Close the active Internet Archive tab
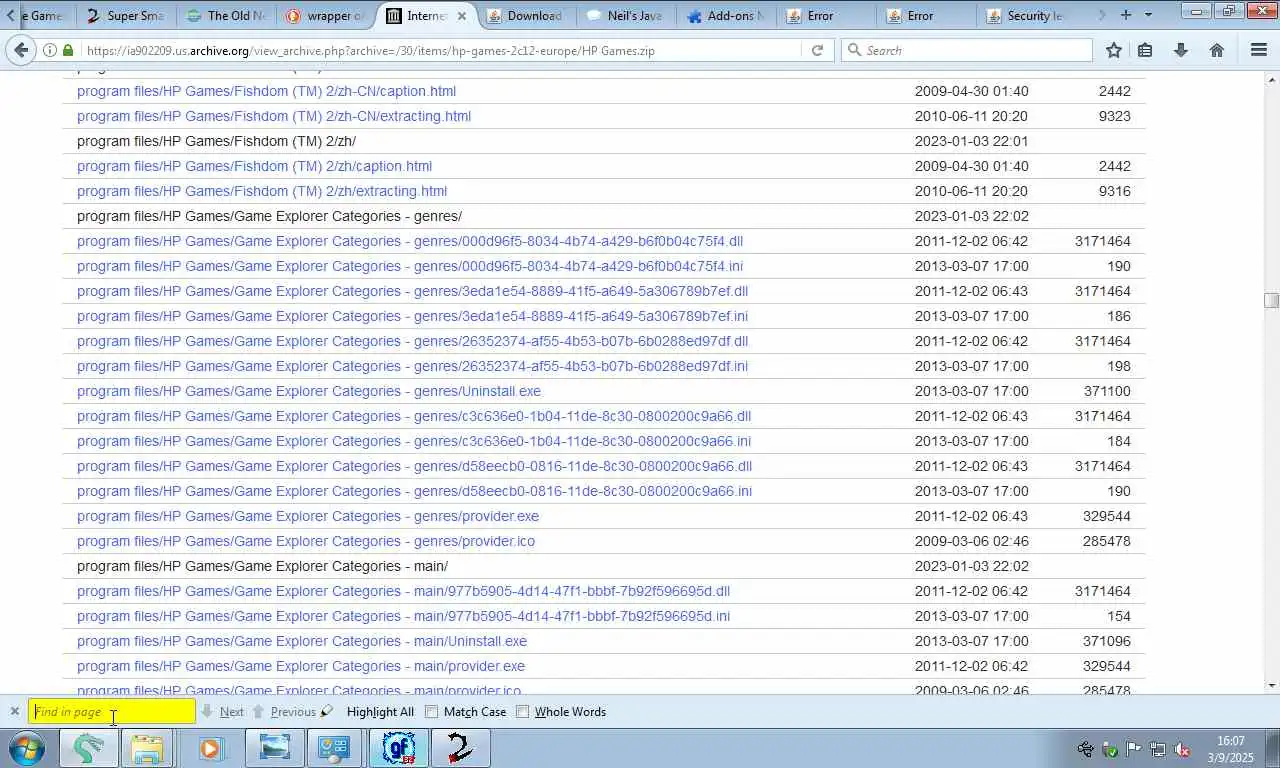 [462, 16]
